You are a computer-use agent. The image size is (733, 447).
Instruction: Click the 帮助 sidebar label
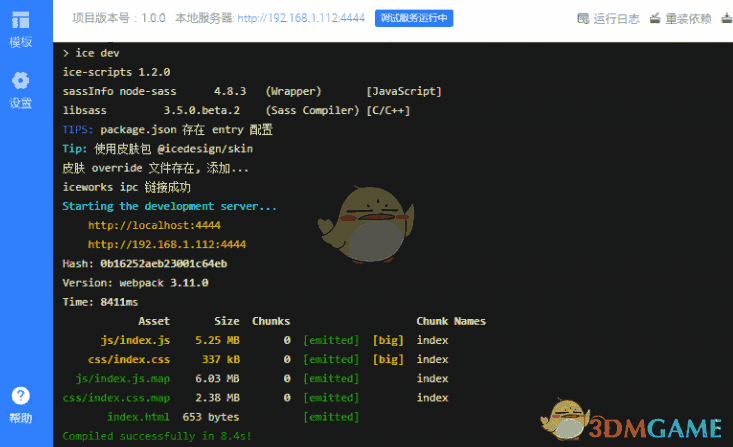coord(21,418)
